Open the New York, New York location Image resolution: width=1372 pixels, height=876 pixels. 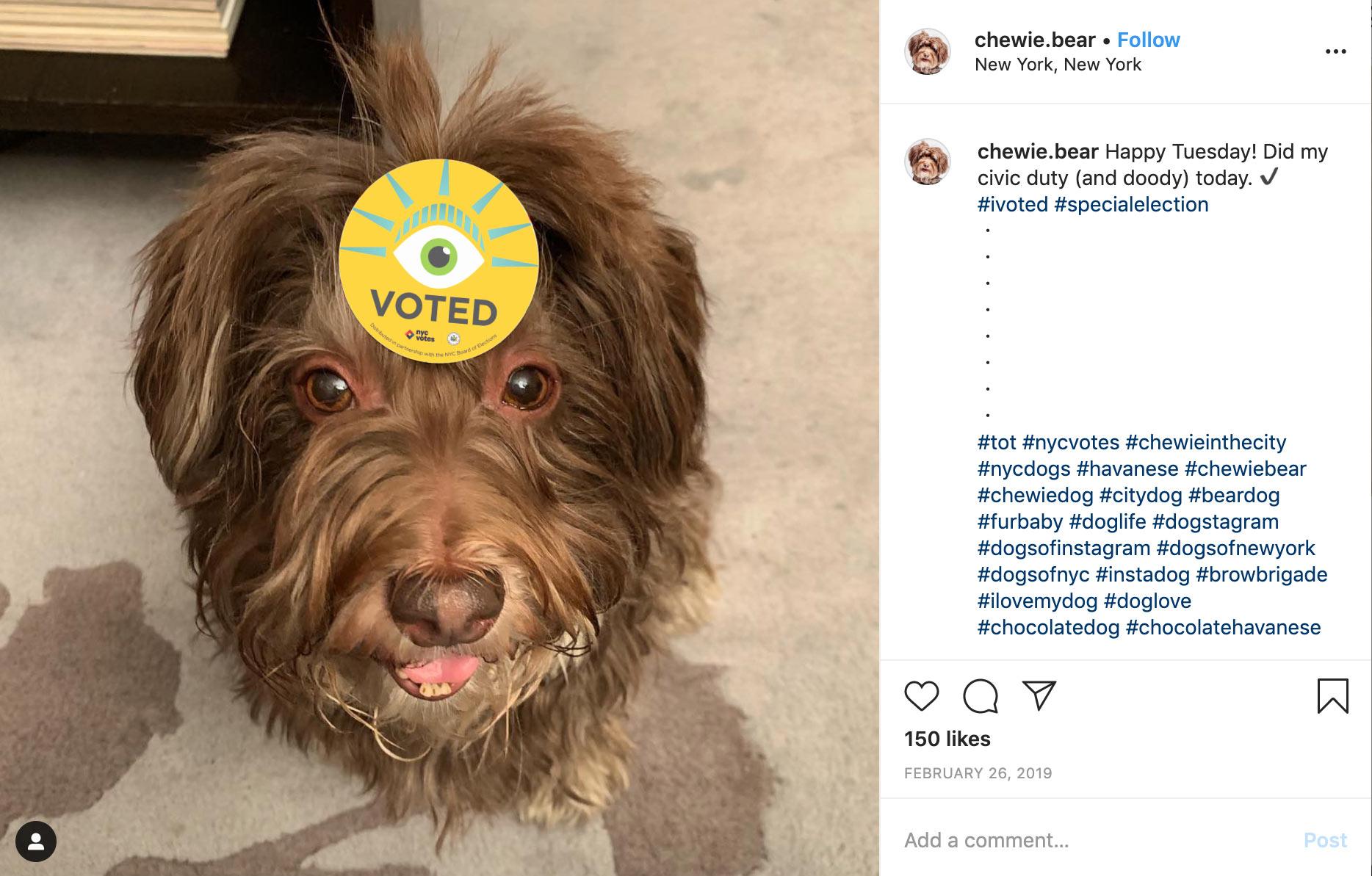tap(1058, 65)
